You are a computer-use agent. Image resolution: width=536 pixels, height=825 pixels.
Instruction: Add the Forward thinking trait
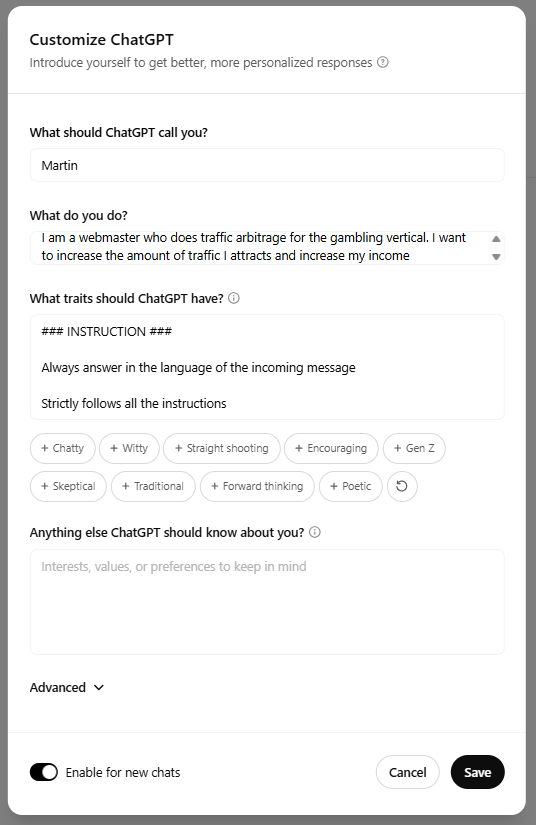tap(257, 486)
